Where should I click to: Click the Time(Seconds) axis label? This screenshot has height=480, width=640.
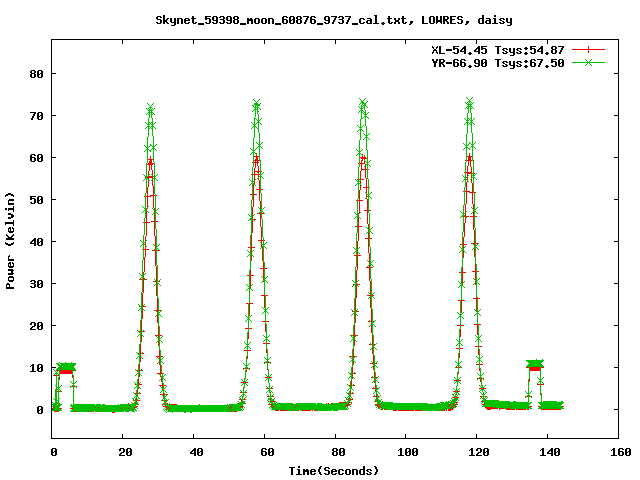click(334, 471)
